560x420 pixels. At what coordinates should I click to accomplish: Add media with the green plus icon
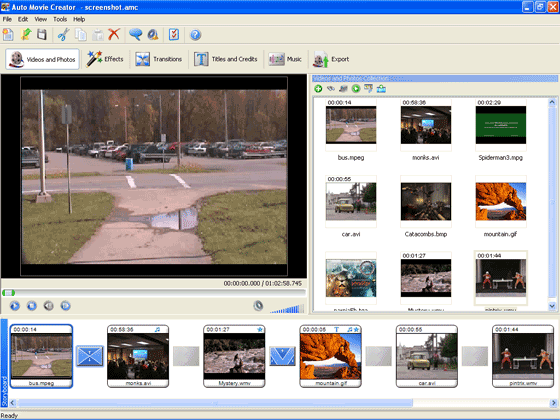point(318,89)
